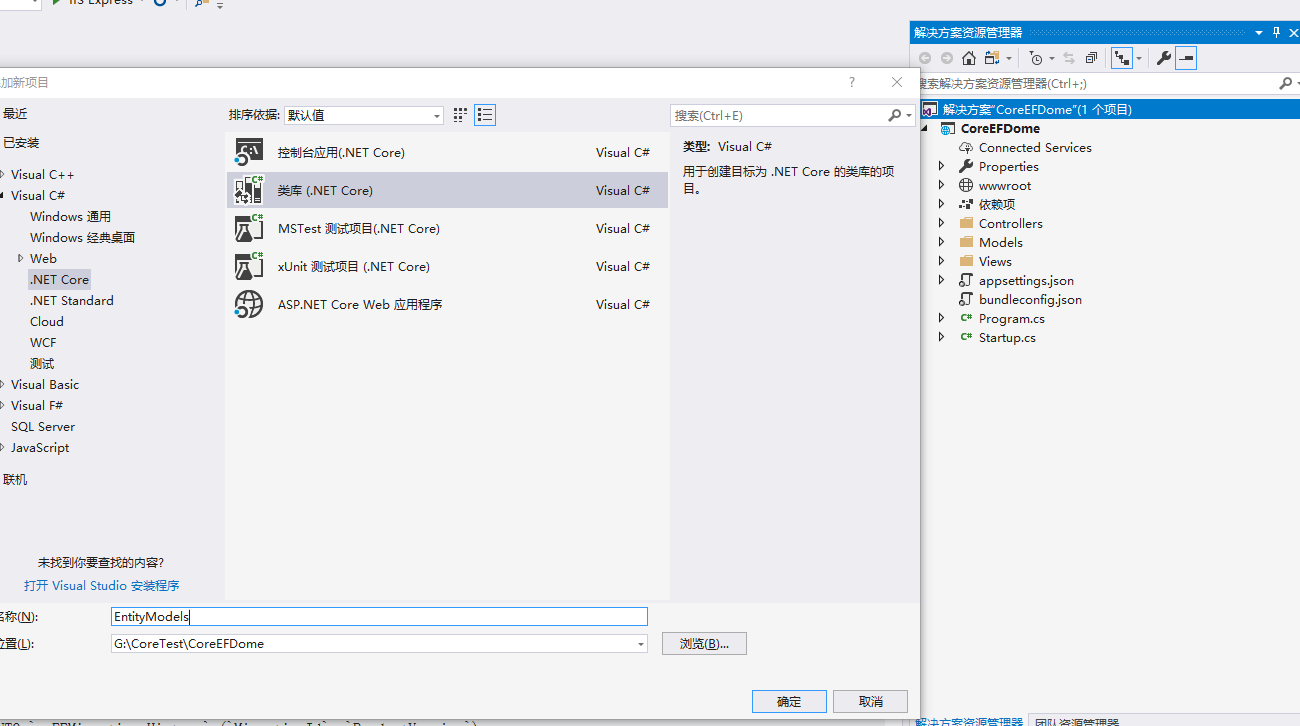The width and height of the screenshot is (1300, 726).
Task: Select WCF category in template tree
Action: 43,343
